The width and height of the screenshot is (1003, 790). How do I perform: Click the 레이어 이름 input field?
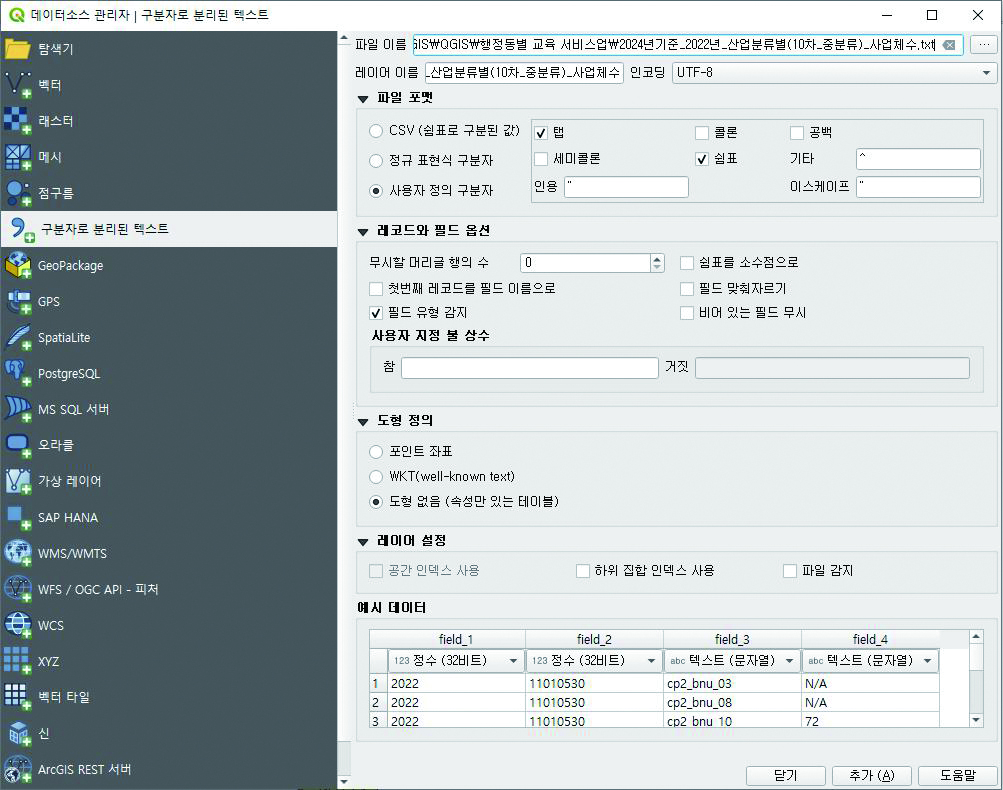[524, 73]
